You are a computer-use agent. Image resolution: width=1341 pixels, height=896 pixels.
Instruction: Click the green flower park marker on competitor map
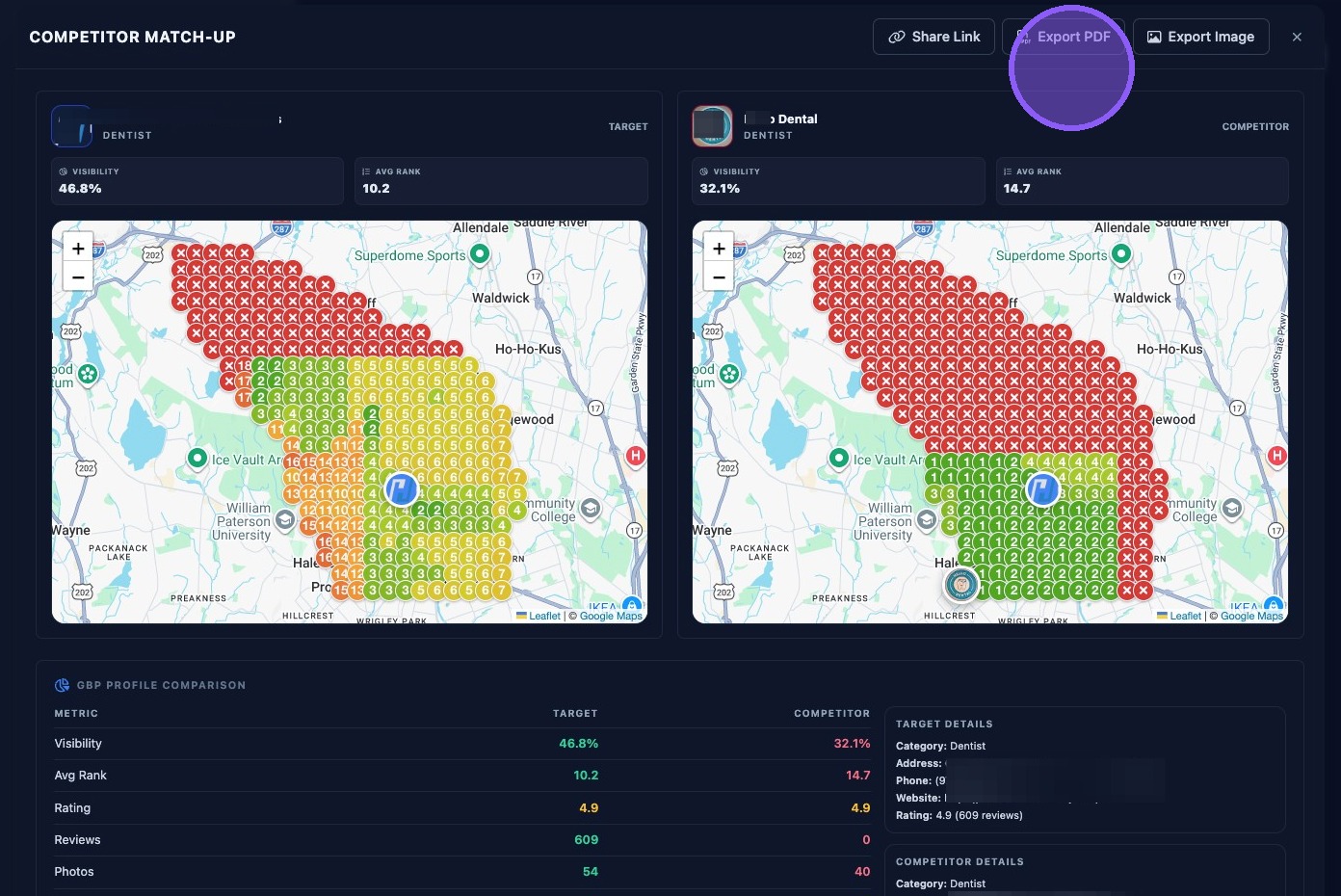click(729, 374)
